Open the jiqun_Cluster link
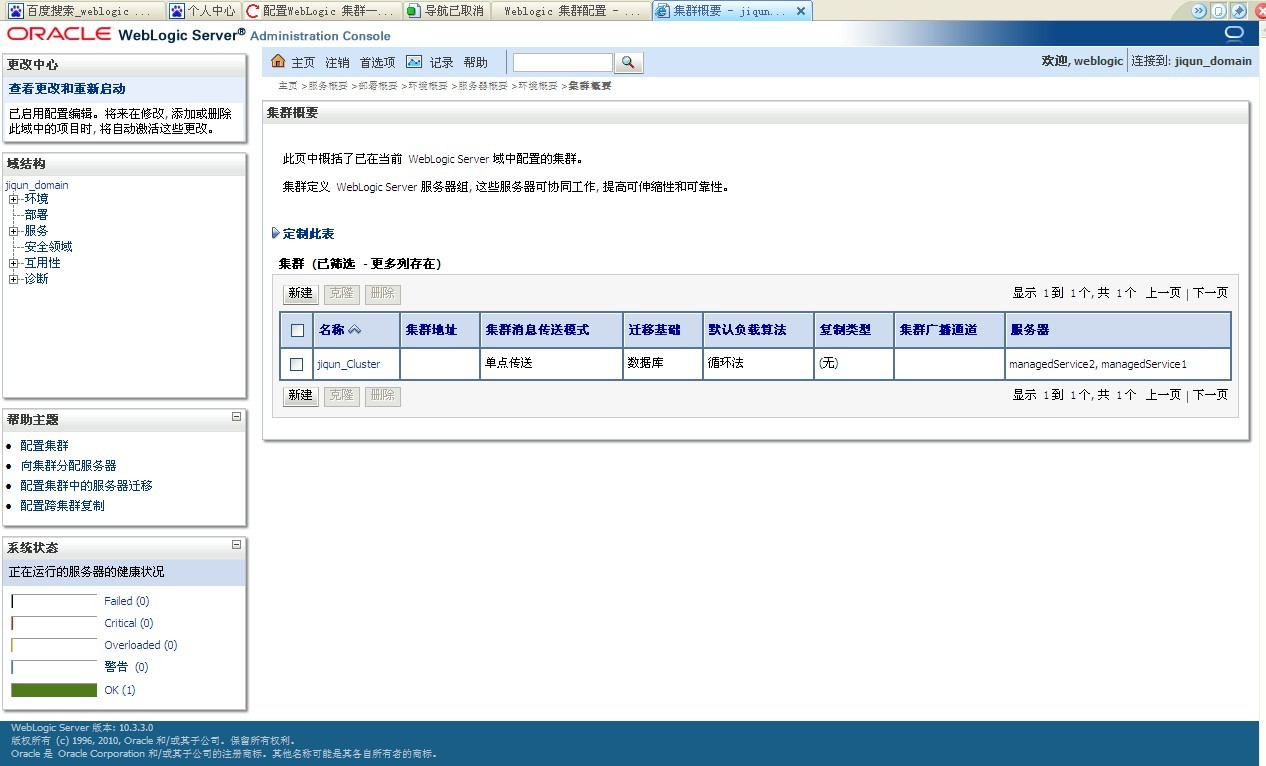1266x766 pixels. click(x=349, y=364)
